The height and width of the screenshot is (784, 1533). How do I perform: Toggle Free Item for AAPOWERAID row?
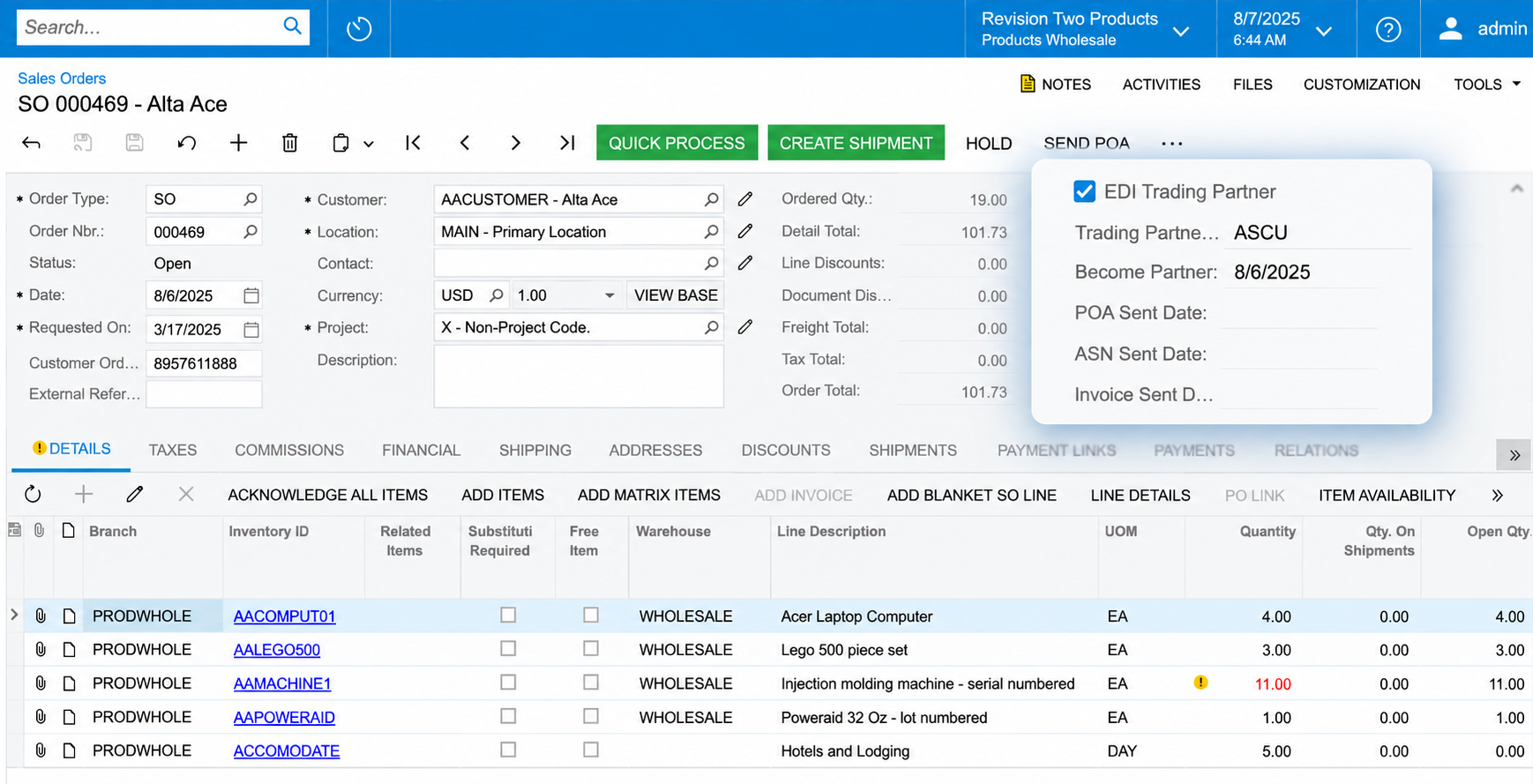(591, 716)
